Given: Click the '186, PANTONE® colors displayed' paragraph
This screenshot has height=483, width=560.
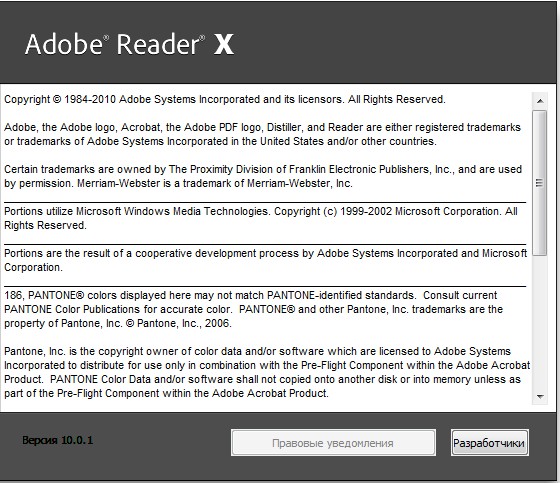Looking at the screenshot, I should [x=253, y=309].
